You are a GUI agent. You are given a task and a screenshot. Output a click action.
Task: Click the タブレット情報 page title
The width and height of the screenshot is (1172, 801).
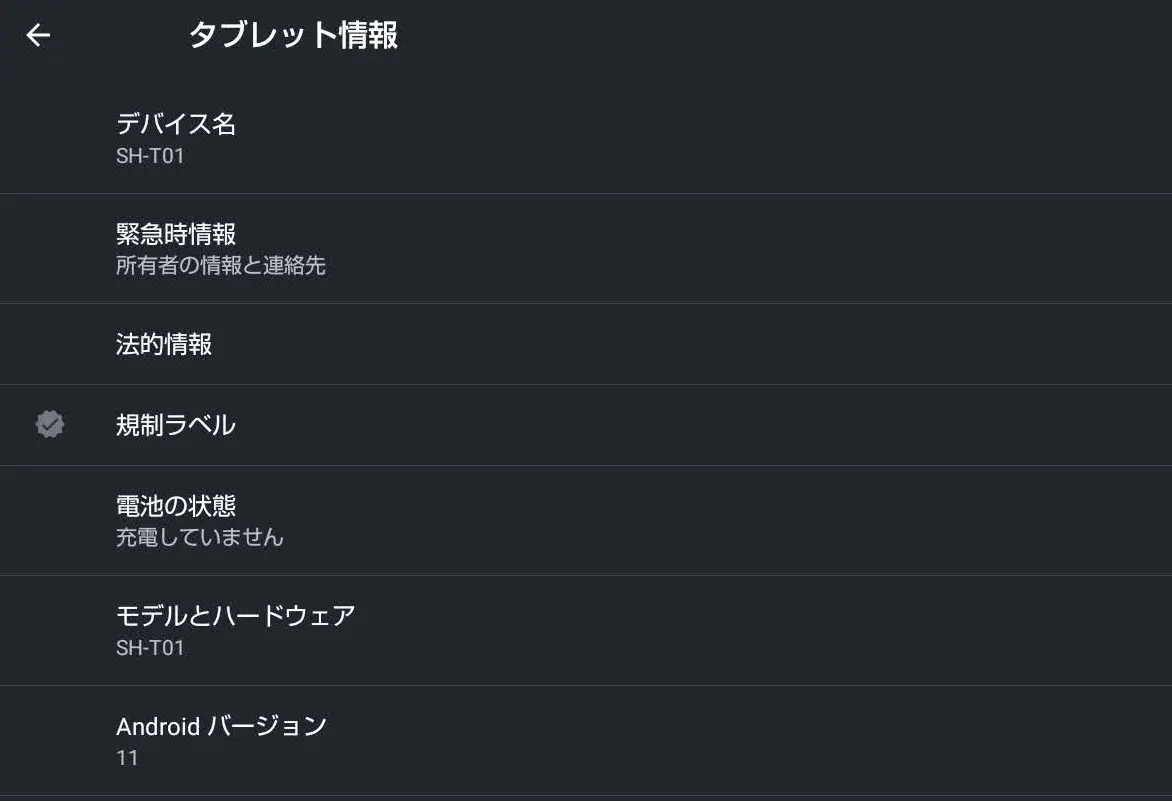(293, 35)
